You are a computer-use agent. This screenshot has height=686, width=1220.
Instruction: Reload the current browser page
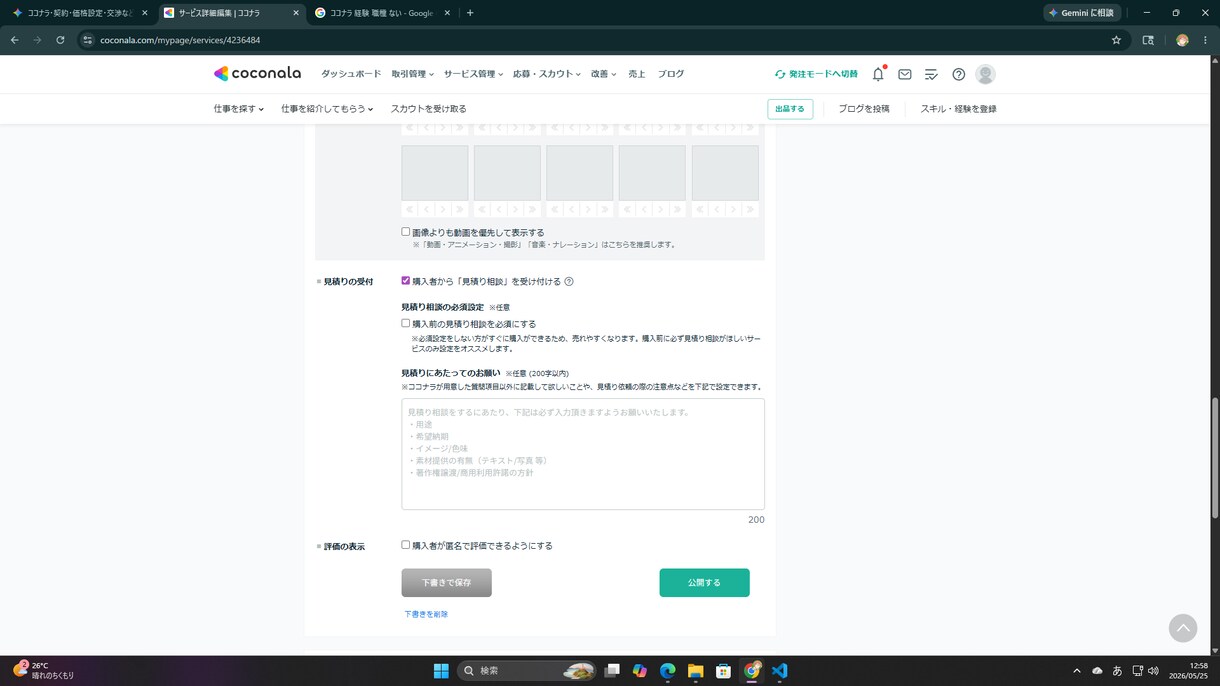[60, 40]
